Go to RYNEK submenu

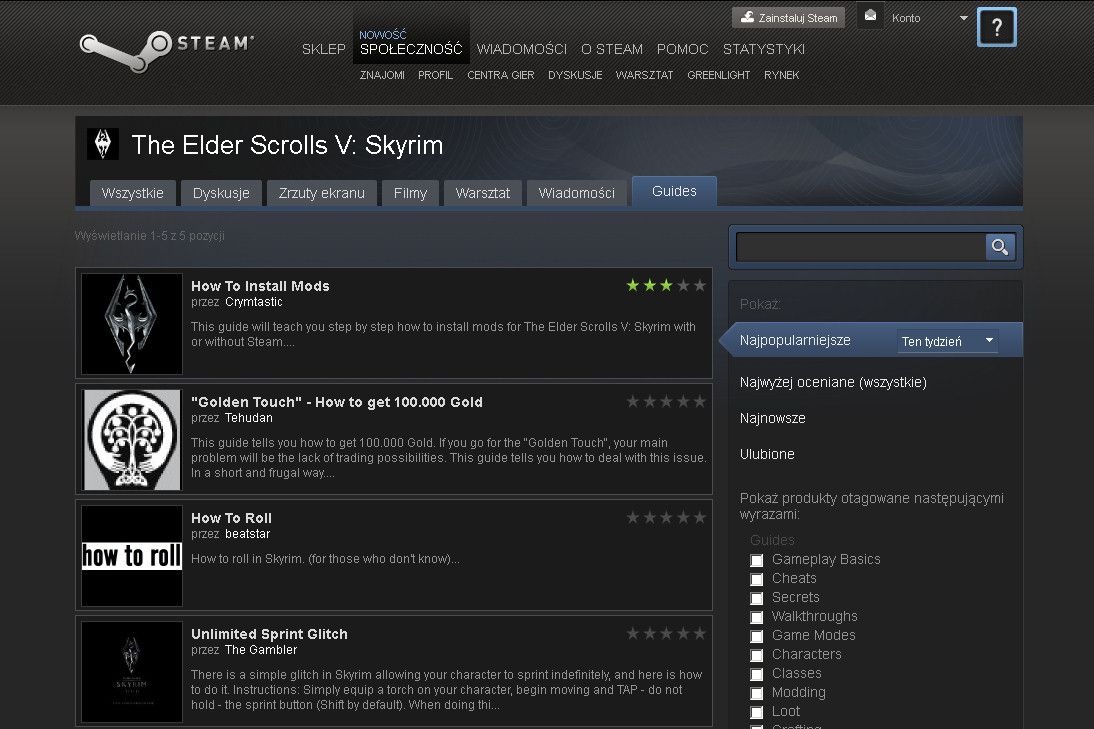point(781,75)
